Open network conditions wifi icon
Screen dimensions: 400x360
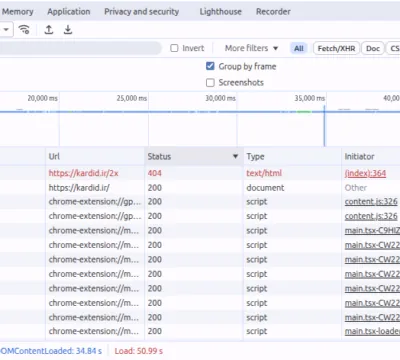coord(24,30)
